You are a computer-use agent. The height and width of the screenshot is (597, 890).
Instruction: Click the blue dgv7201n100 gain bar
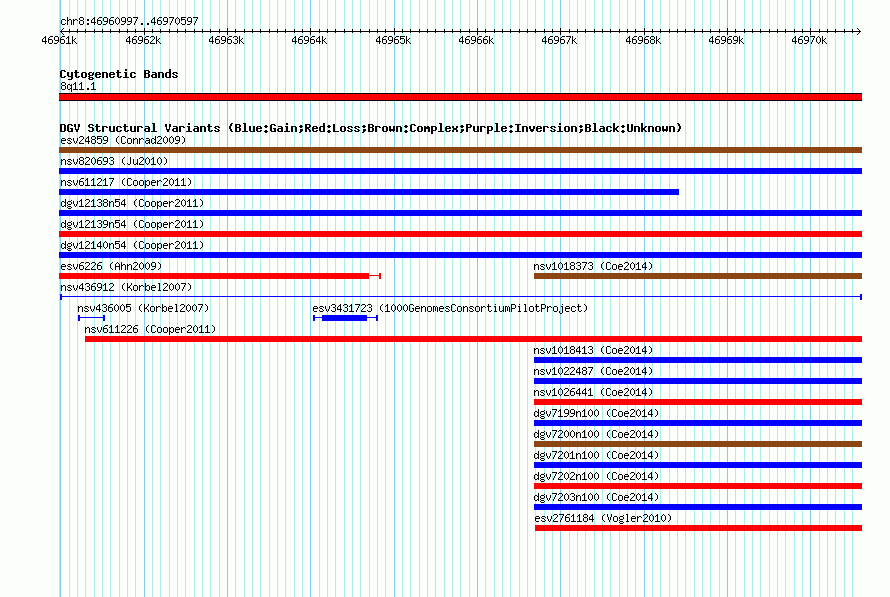coord(698,465)
